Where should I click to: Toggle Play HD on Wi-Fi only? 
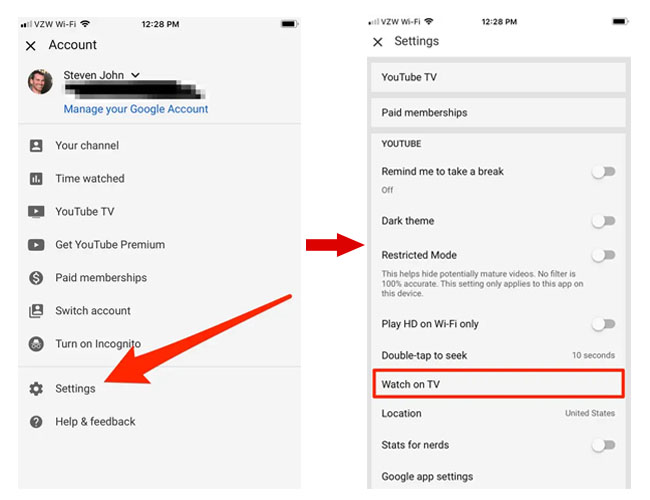pos(602,324)
